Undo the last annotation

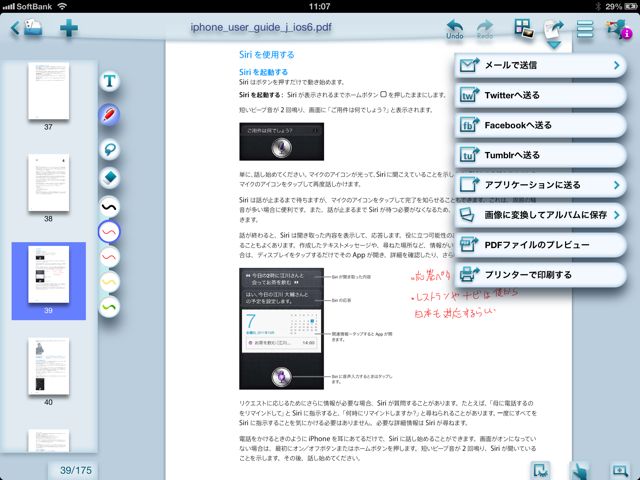click(455, 29)
